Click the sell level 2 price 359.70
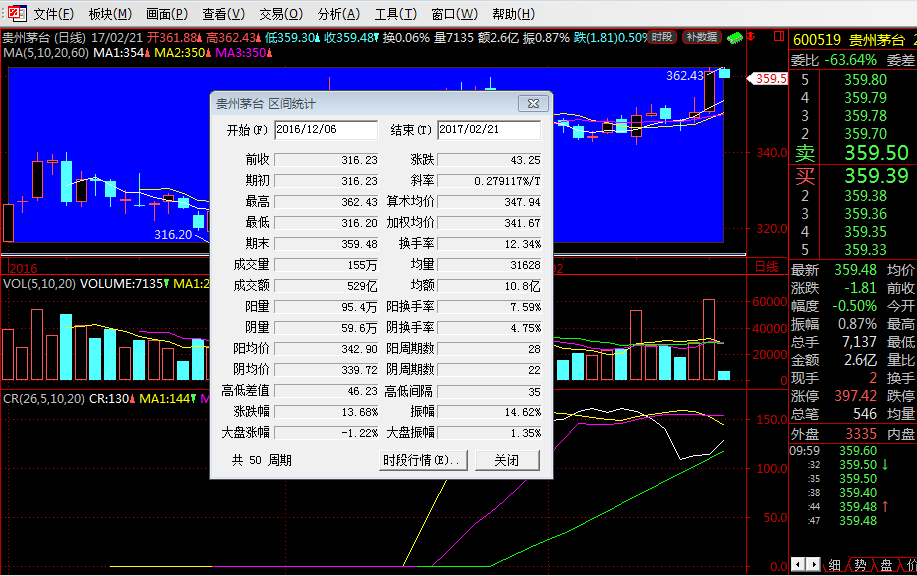 click(865, 133)
